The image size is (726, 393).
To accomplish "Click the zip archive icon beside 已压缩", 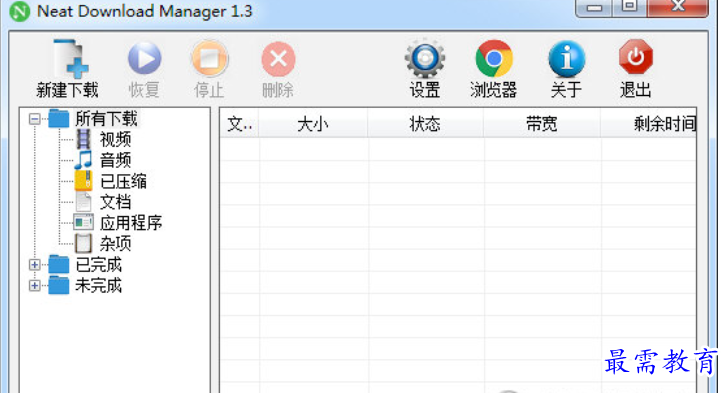I will click(x=83, y=181).
